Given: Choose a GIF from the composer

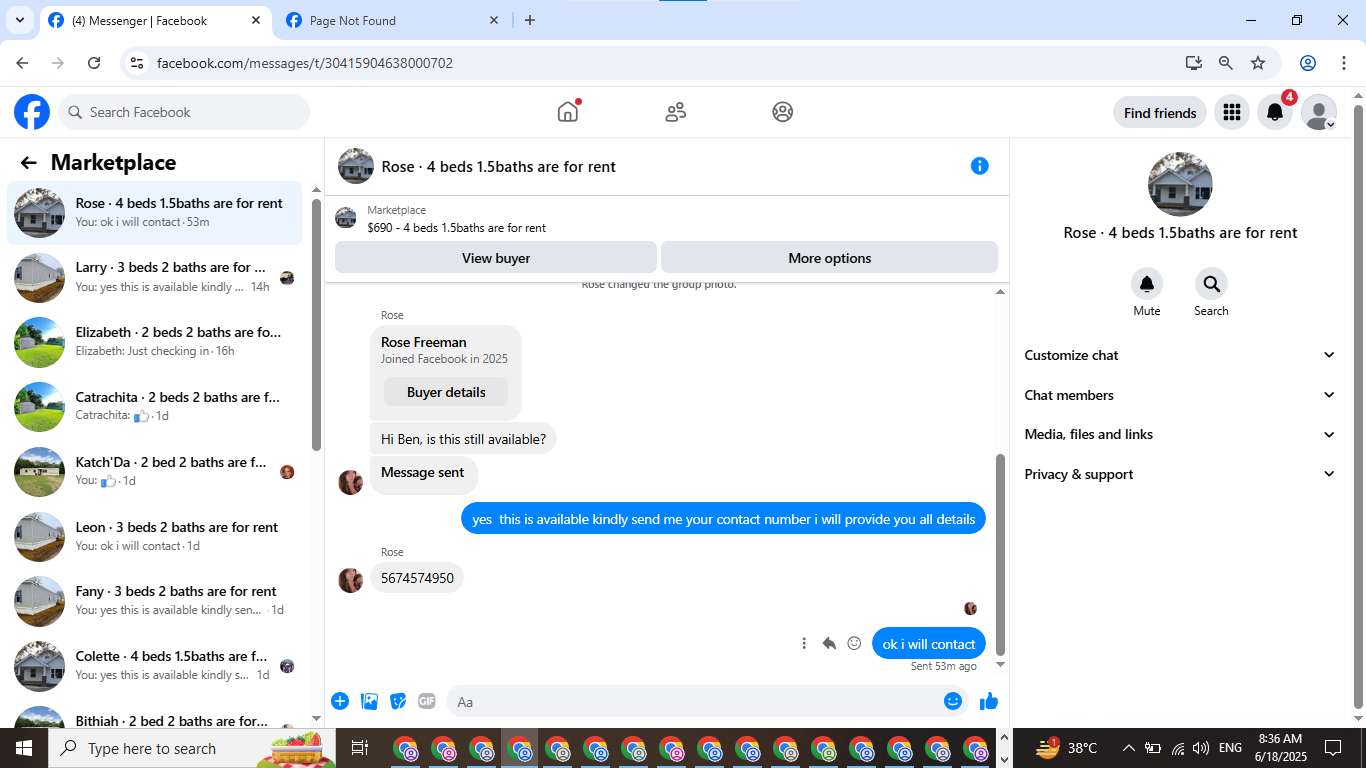Looking at the screenshot, I should pyautogui.click(x=427, y=701).
